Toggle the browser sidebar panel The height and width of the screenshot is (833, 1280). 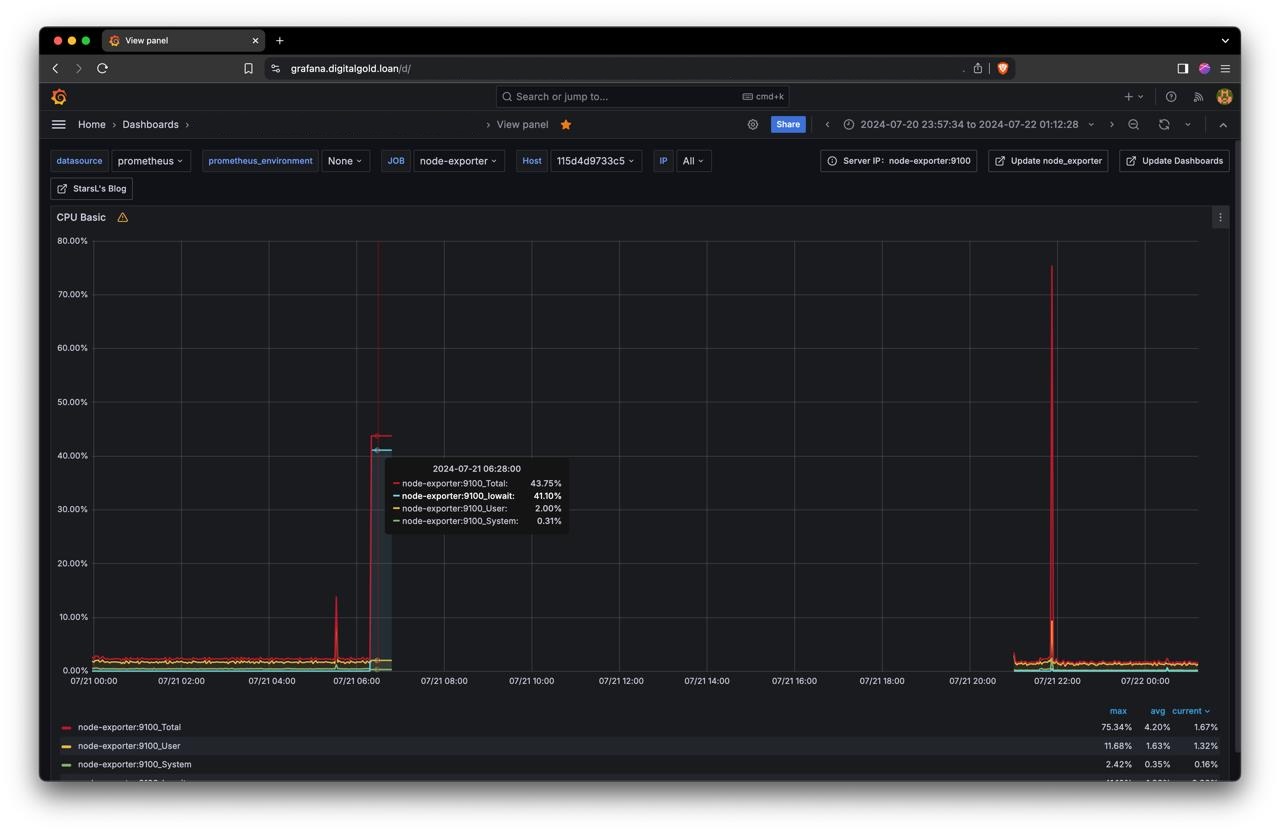coord(1182,68)
